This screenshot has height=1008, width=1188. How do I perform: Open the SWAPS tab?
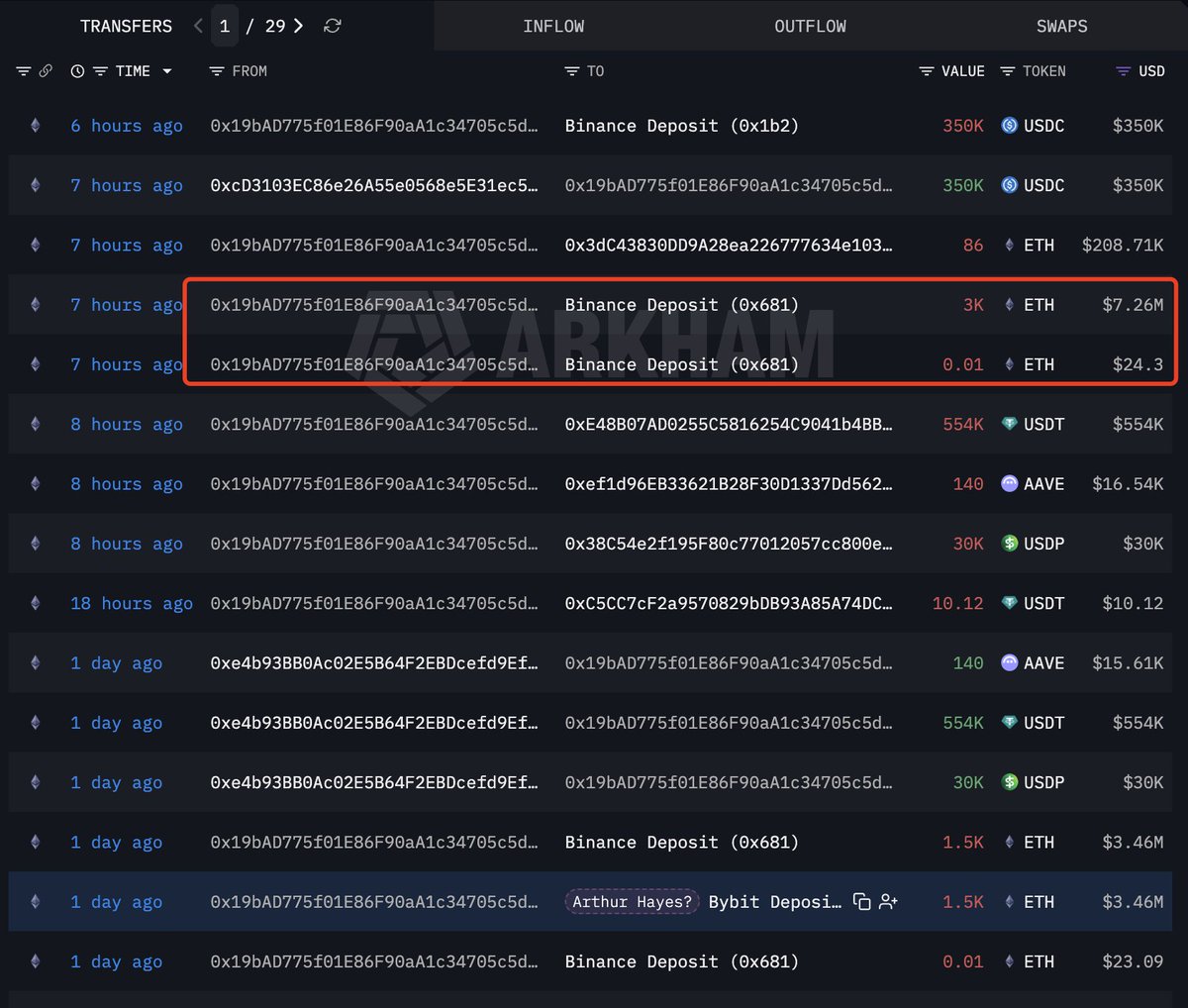tap(1061, 27)
